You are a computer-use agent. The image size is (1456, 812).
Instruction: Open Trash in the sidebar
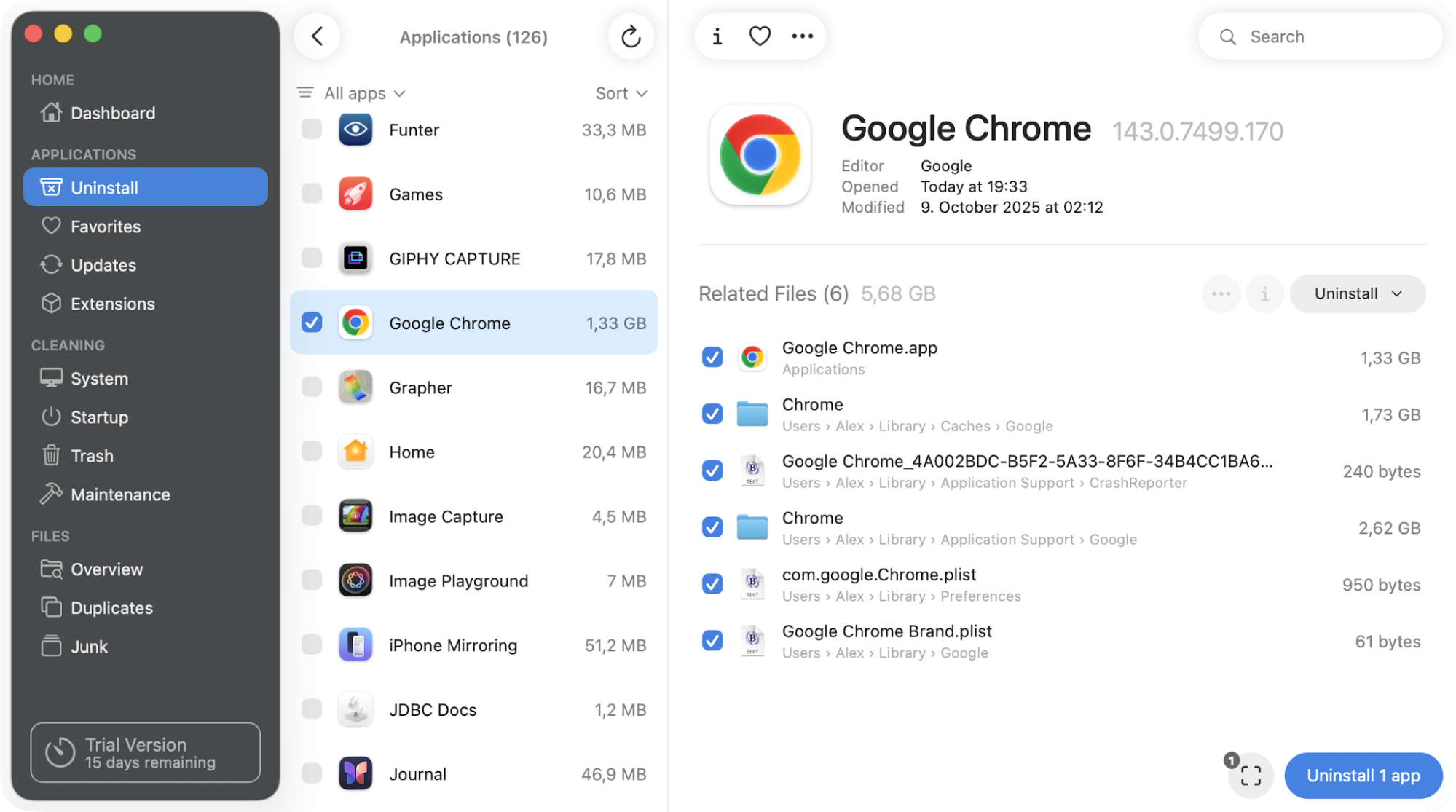coord(146,456)
